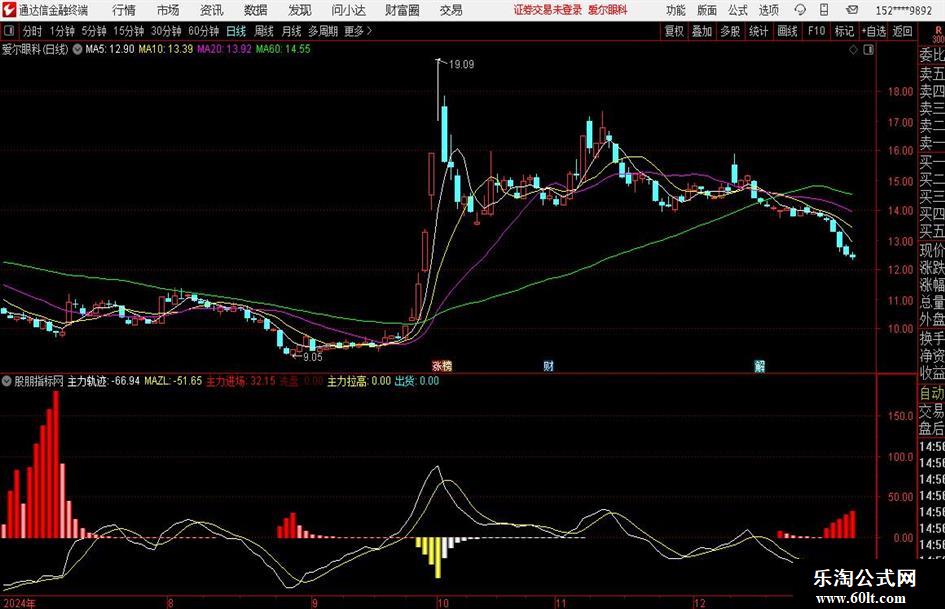Screen dimensions: 945x609
Task: Click the 19.09 high price label
Action: [462, 65]
